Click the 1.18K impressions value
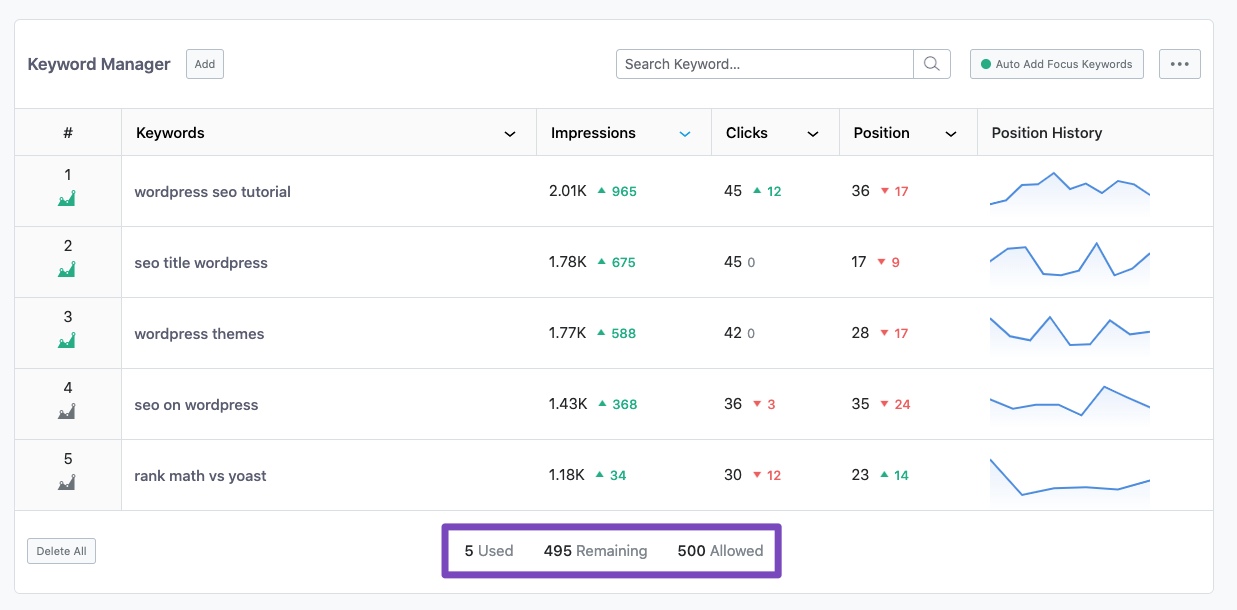 [567, 475]
